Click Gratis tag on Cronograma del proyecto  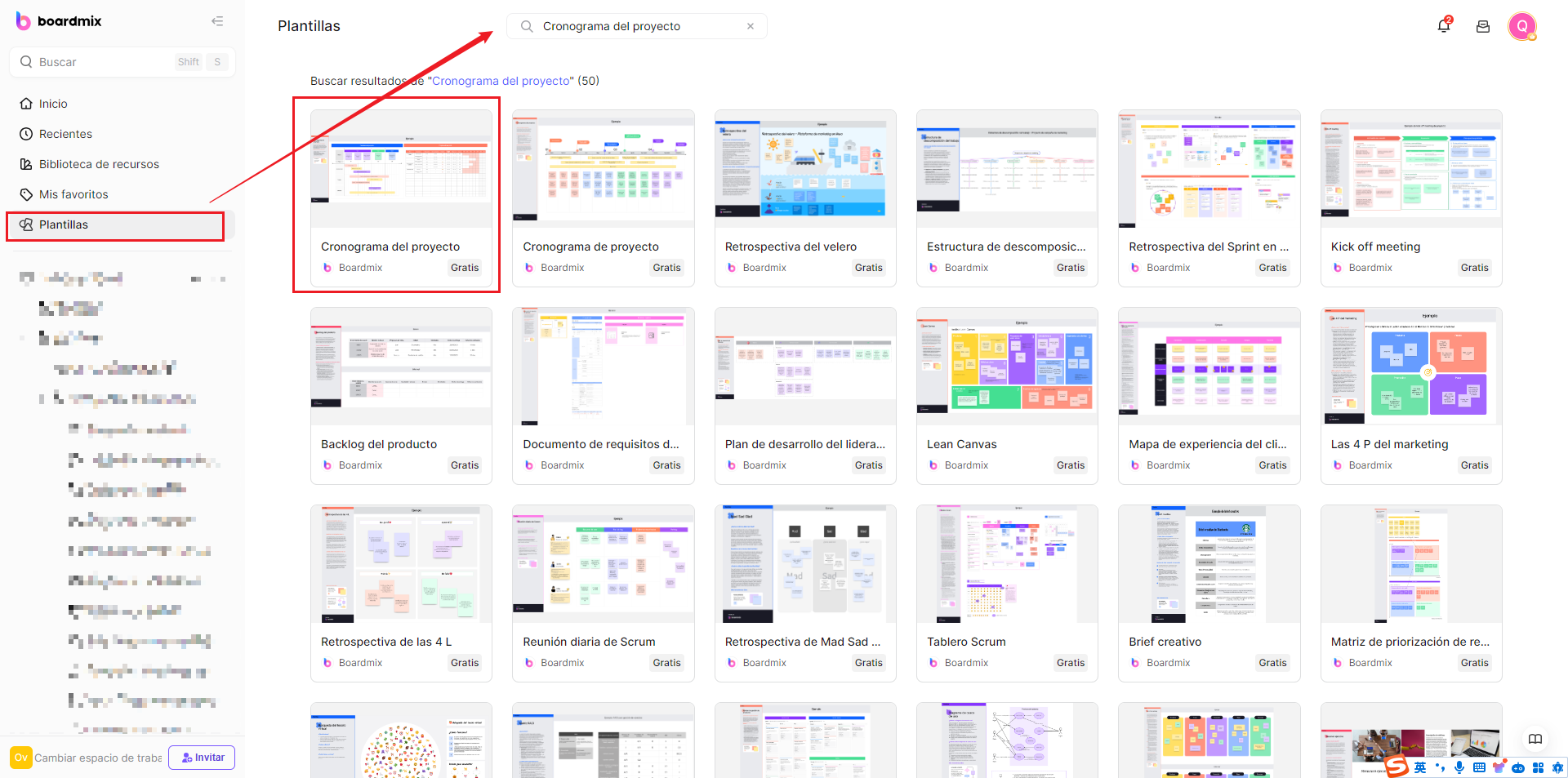(465, 268)
